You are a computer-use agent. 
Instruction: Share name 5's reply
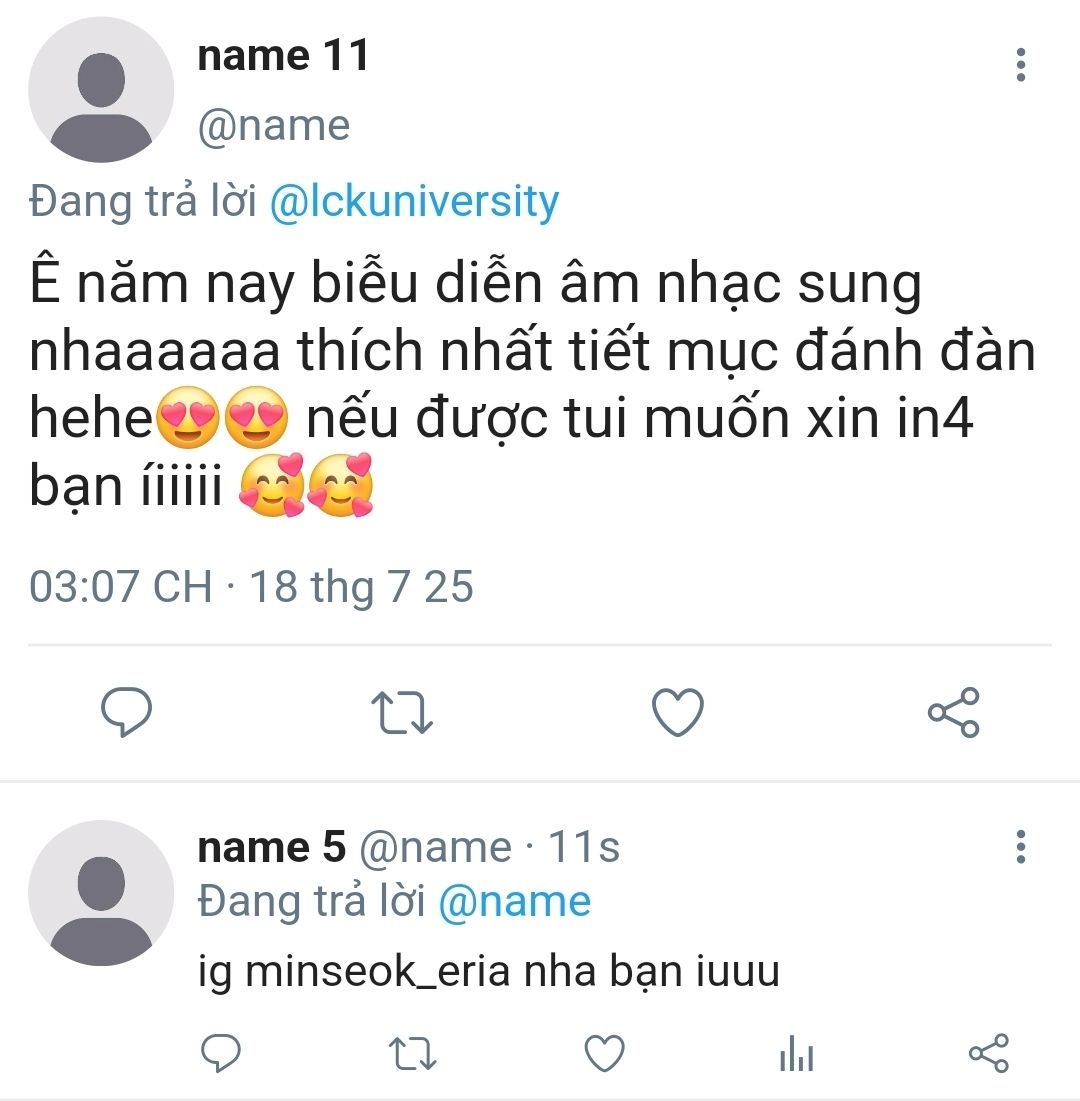tap(989, 1054)
